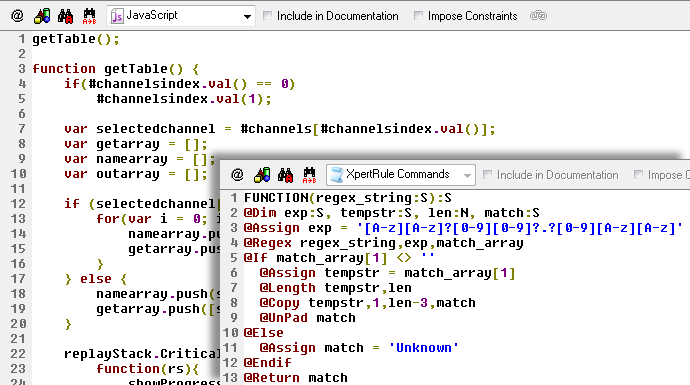Click the '@Length tempstr,len' line
This screenshot has width=690, height=385.
(336, 287)
